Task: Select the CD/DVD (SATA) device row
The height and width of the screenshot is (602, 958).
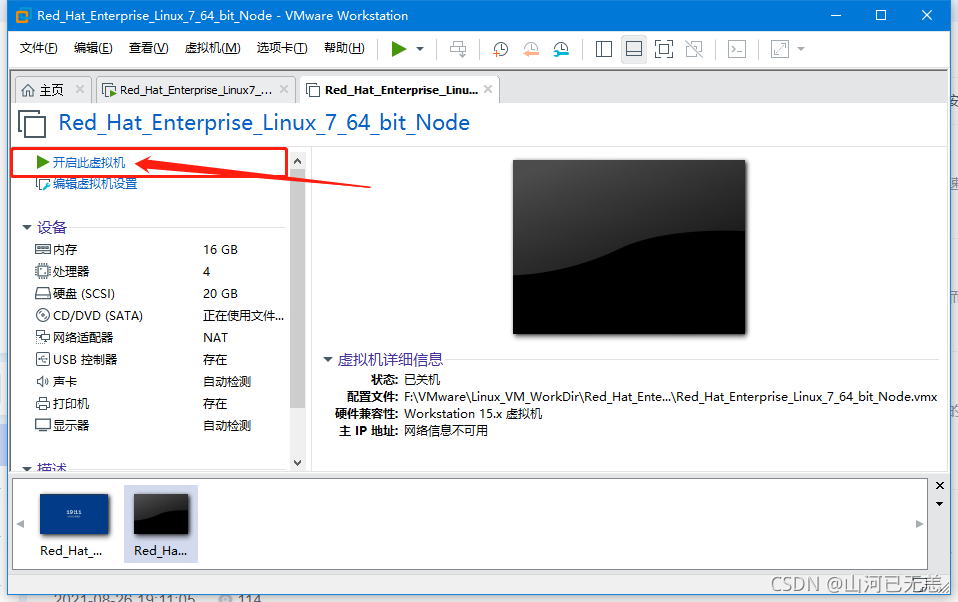Action: click(159, 315)
